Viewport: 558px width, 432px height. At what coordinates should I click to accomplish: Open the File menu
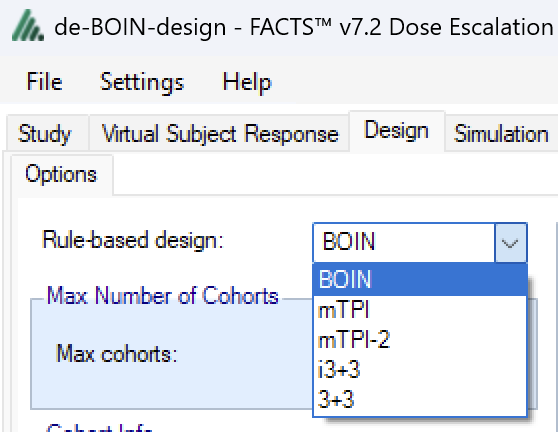pos(44,82)
